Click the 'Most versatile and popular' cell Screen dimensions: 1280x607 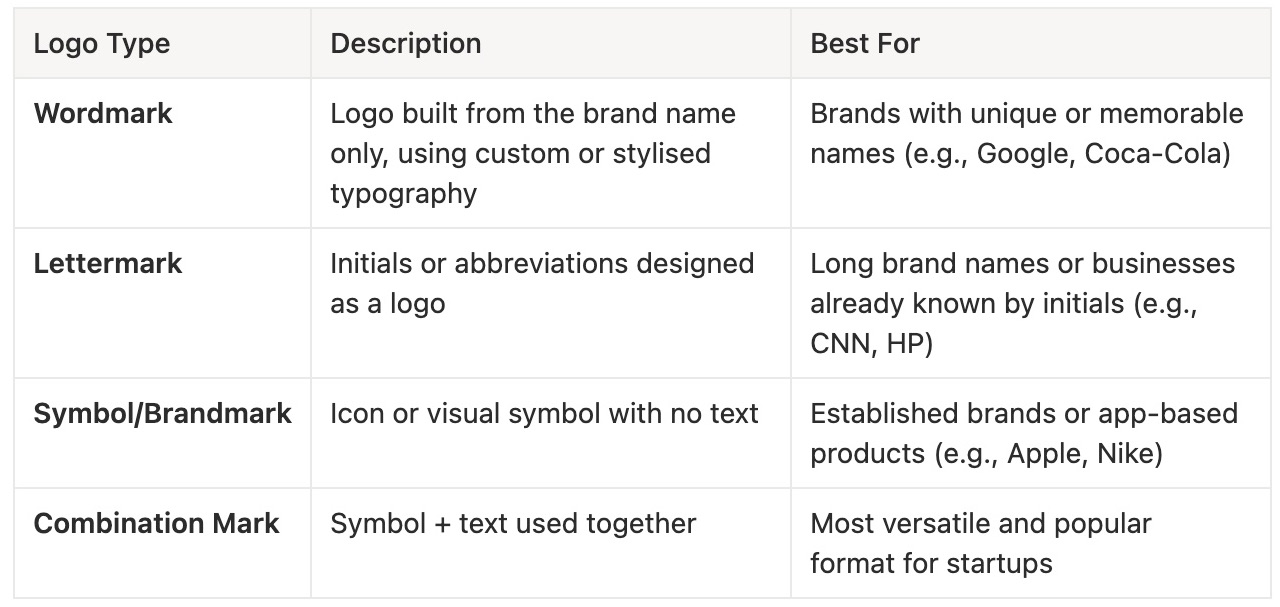pyautogui.click(x=1028, y=543)
